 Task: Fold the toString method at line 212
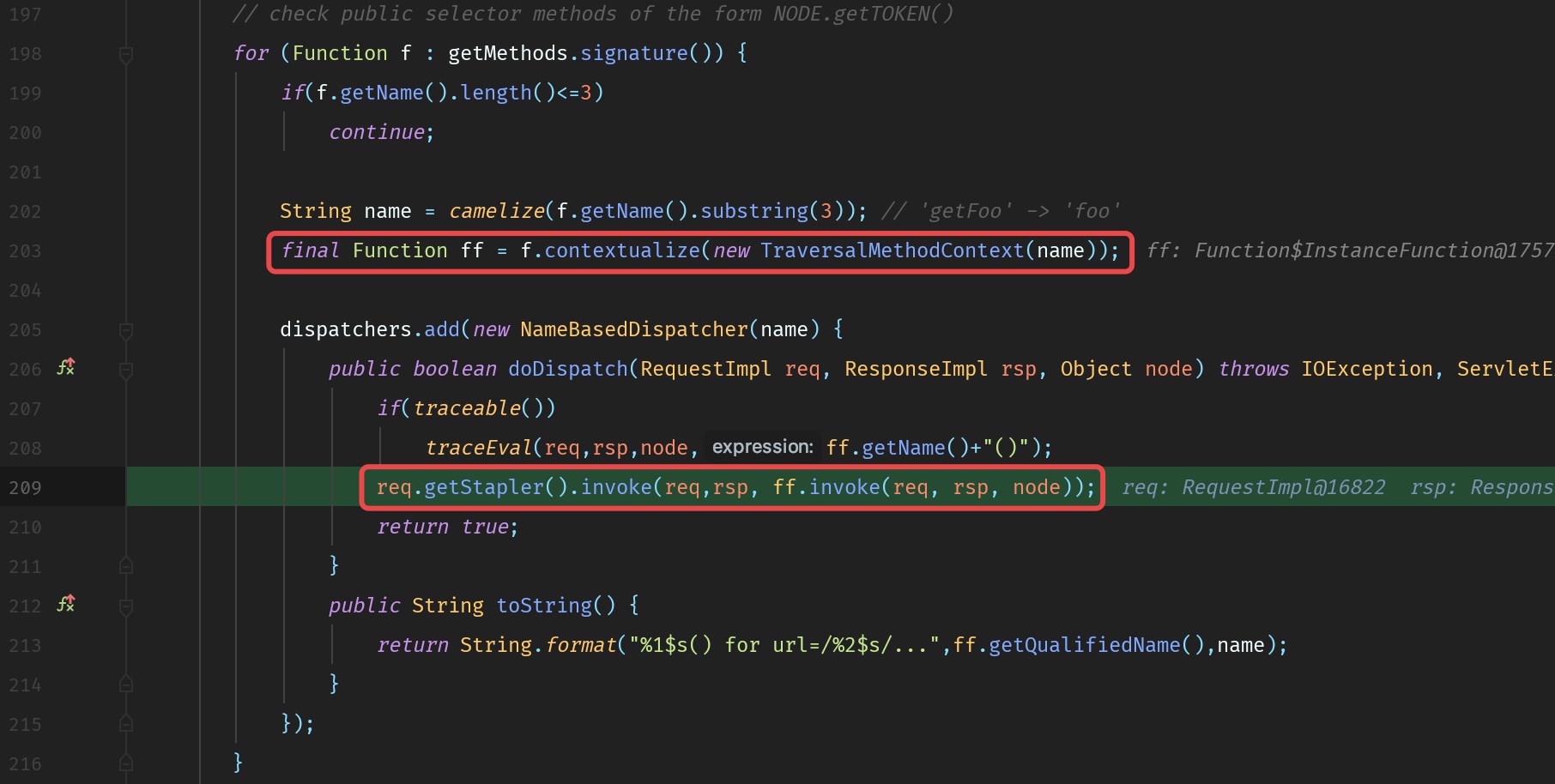[x=126, y=607]
